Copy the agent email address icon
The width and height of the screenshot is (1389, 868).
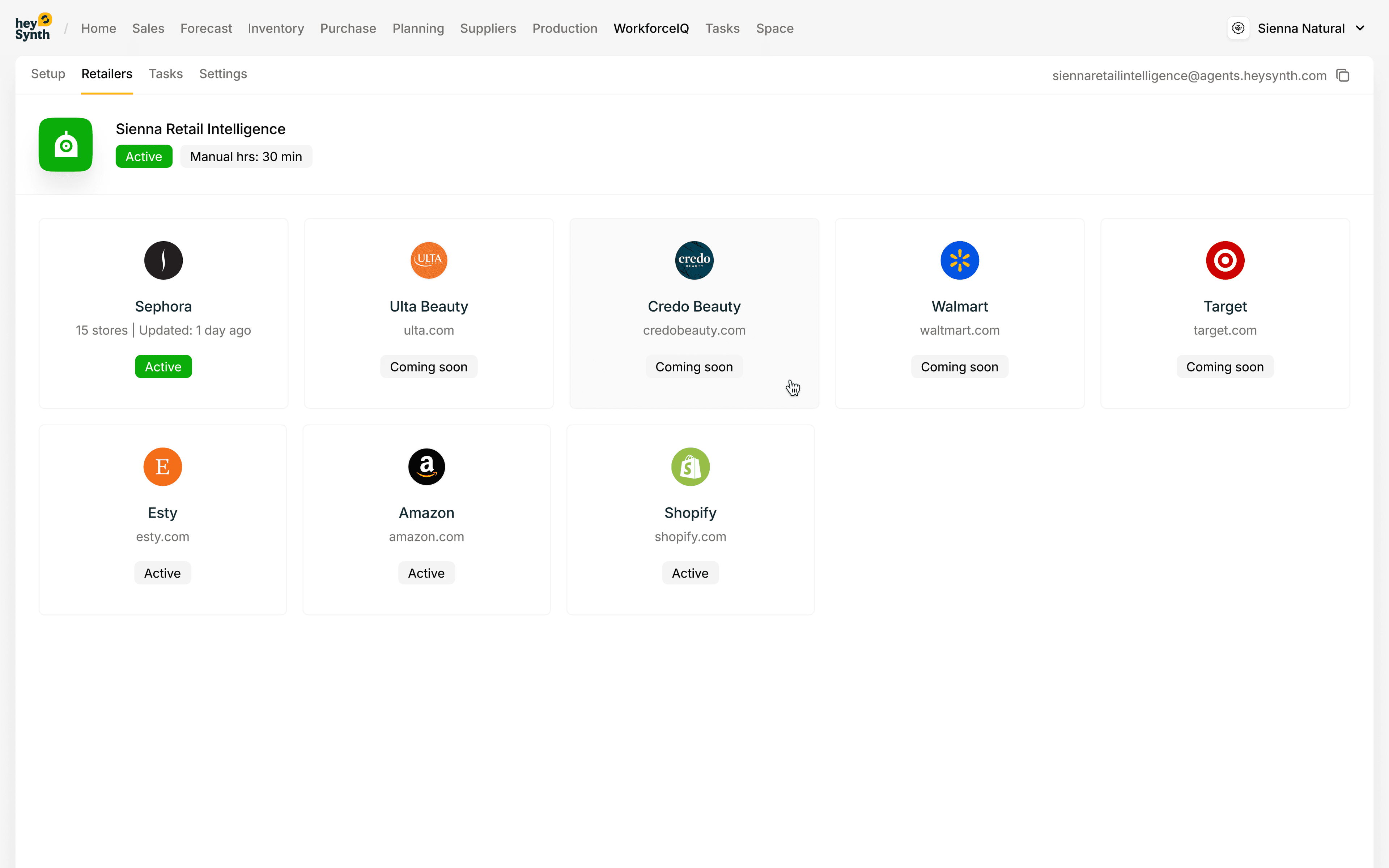(x=1342, y=75)
